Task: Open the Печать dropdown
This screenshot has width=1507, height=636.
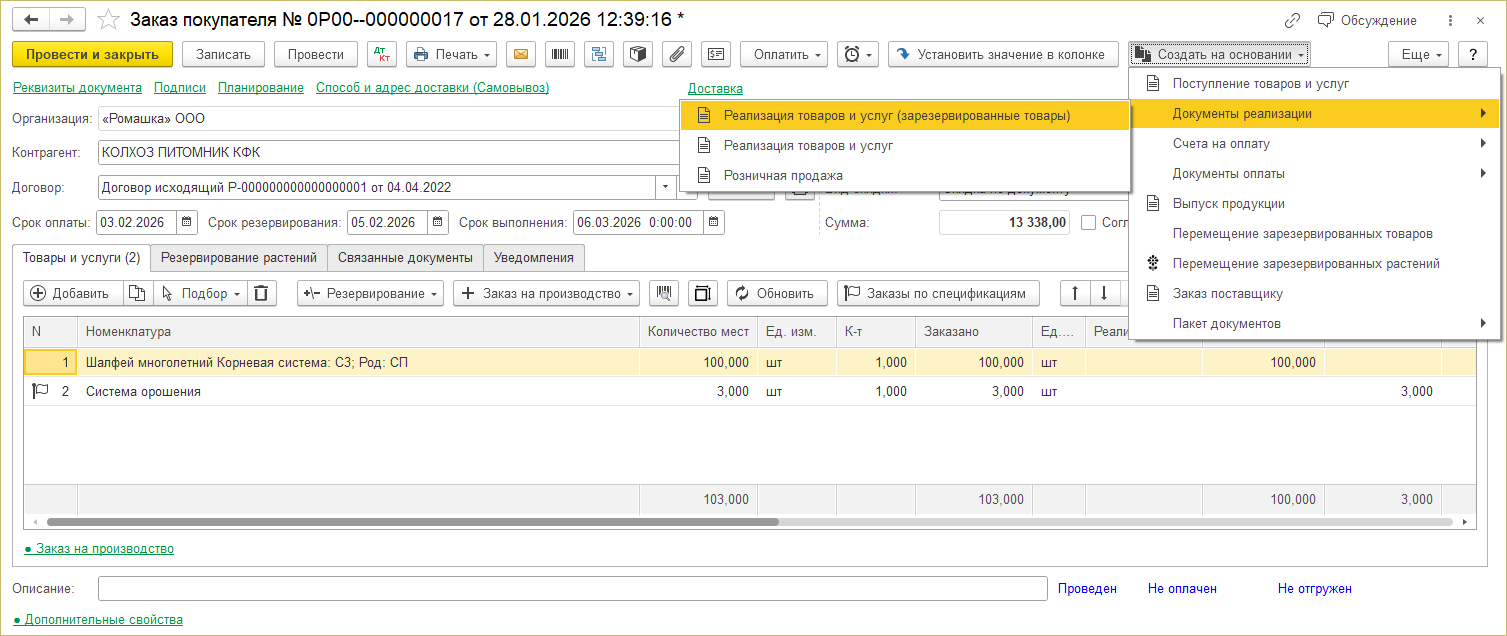Action: pyautogui.click(x=451, y=54)
